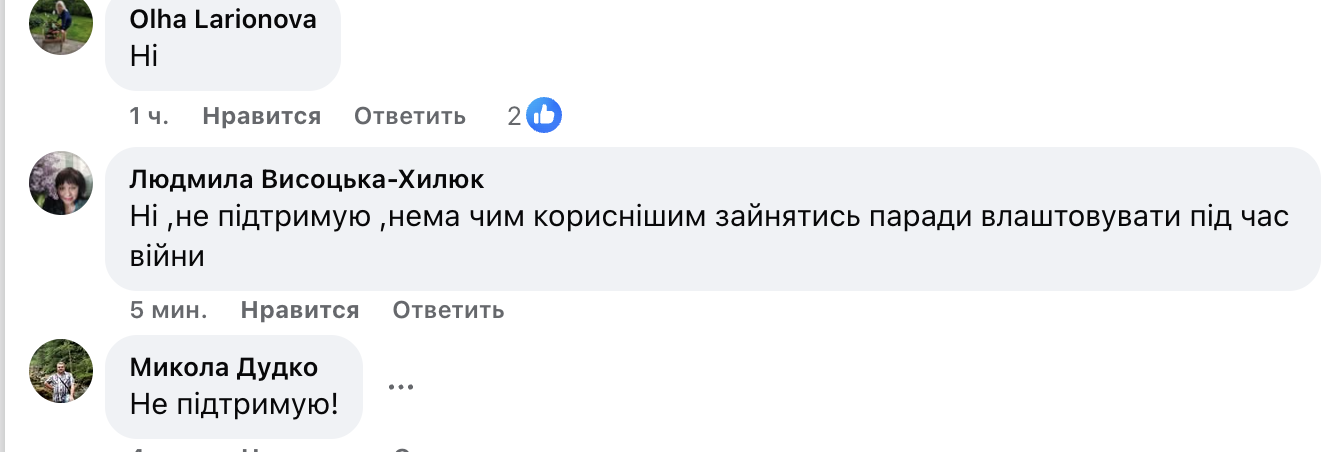Click the "1 ч." comment timestamp
The width and height of the screenshot is (1322, 452).
pos(149,116)
